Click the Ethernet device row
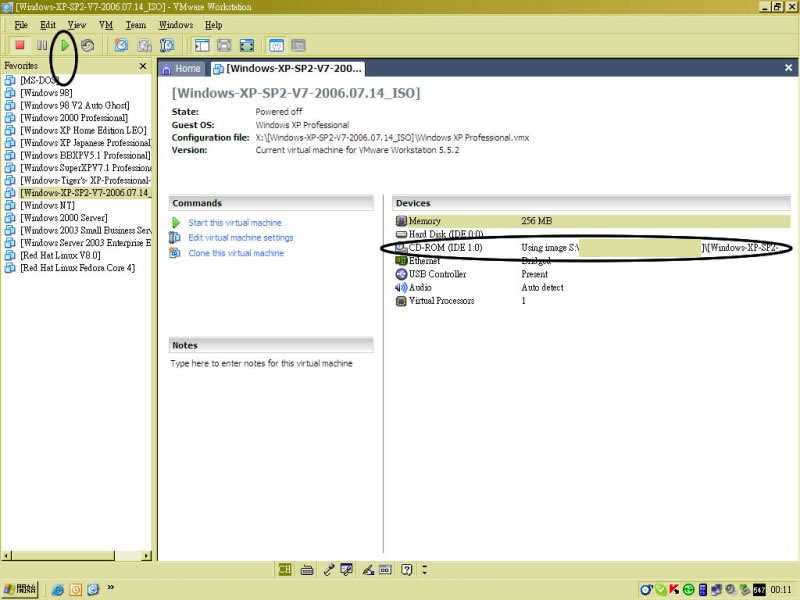Image resolution: width=800 pixels, height=600 pixels. (x=592, y=261)
